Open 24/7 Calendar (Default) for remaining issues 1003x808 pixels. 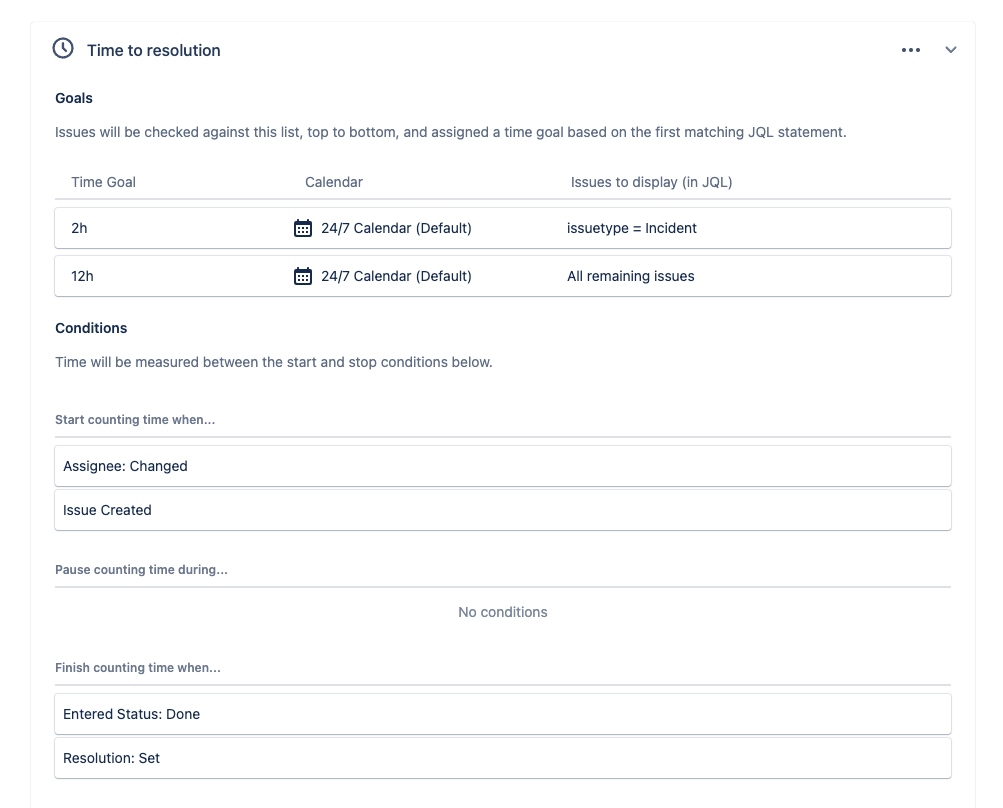click(396, 276)
